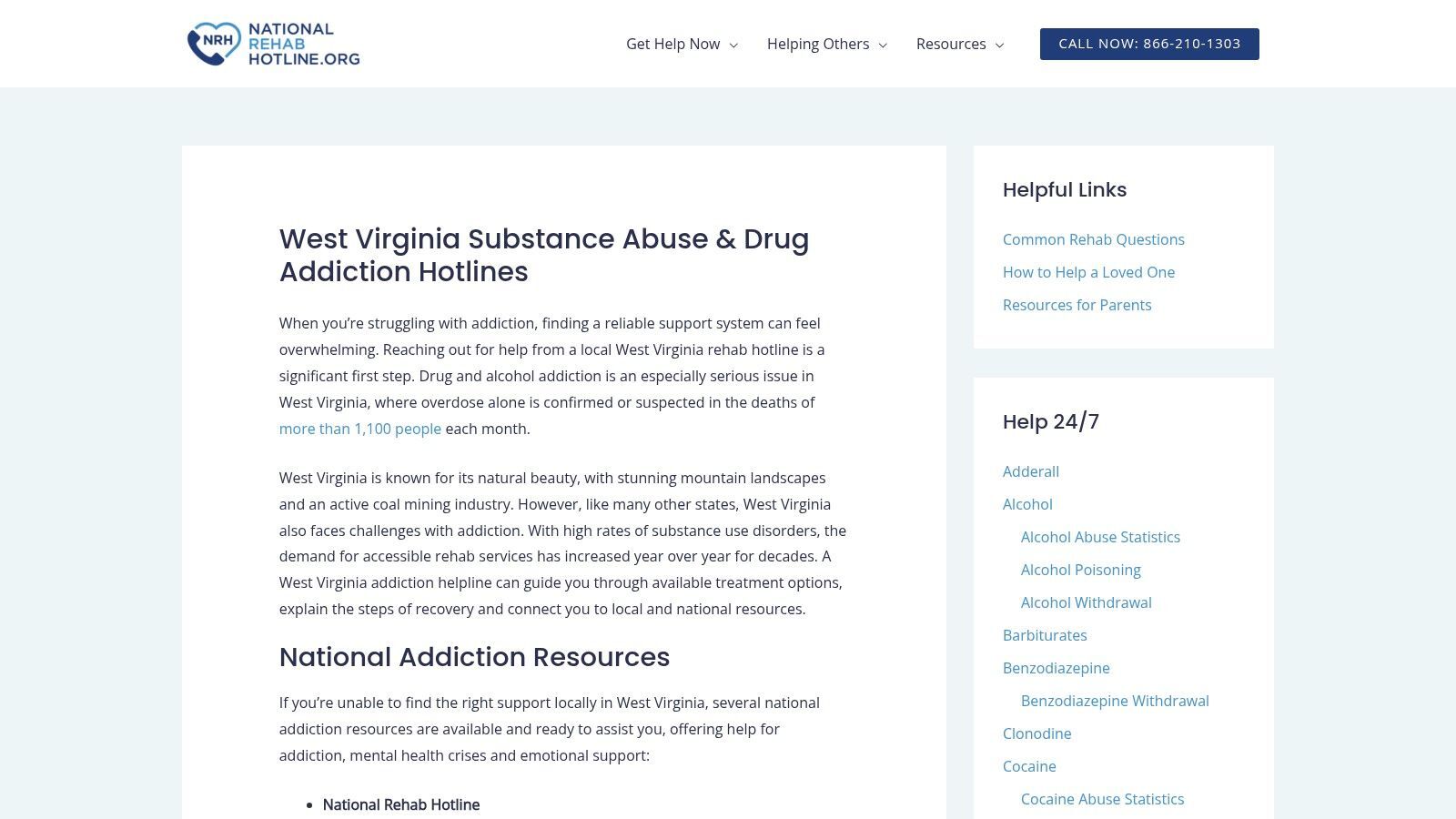The height and width of the screenshot is (819, 1456).
Task: Click the National Rehab Hotline logo
Action: pyautogui.click(x=273, y=44)
